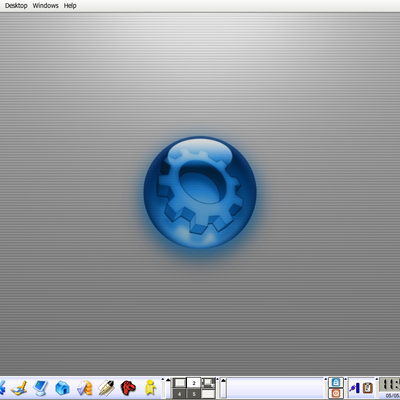Open applet handle left of the clock
This screenshot has height=400, width=400.
pos(377,388)
